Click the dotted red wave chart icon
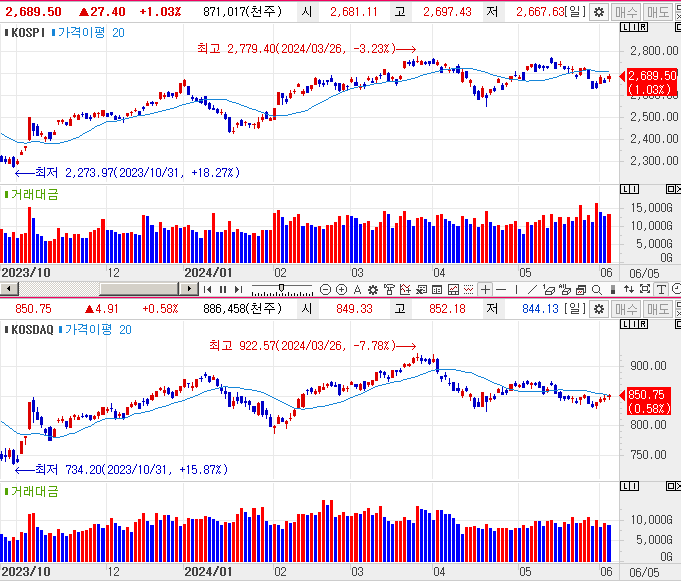 [x=469, y=290]
